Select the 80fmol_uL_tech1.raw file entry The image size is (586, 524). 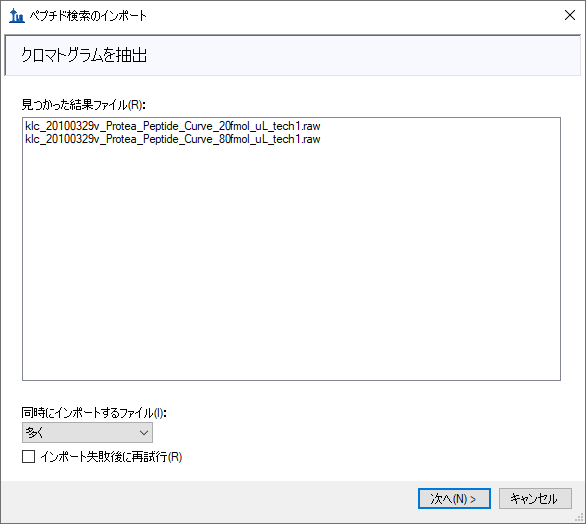point(173,139)
